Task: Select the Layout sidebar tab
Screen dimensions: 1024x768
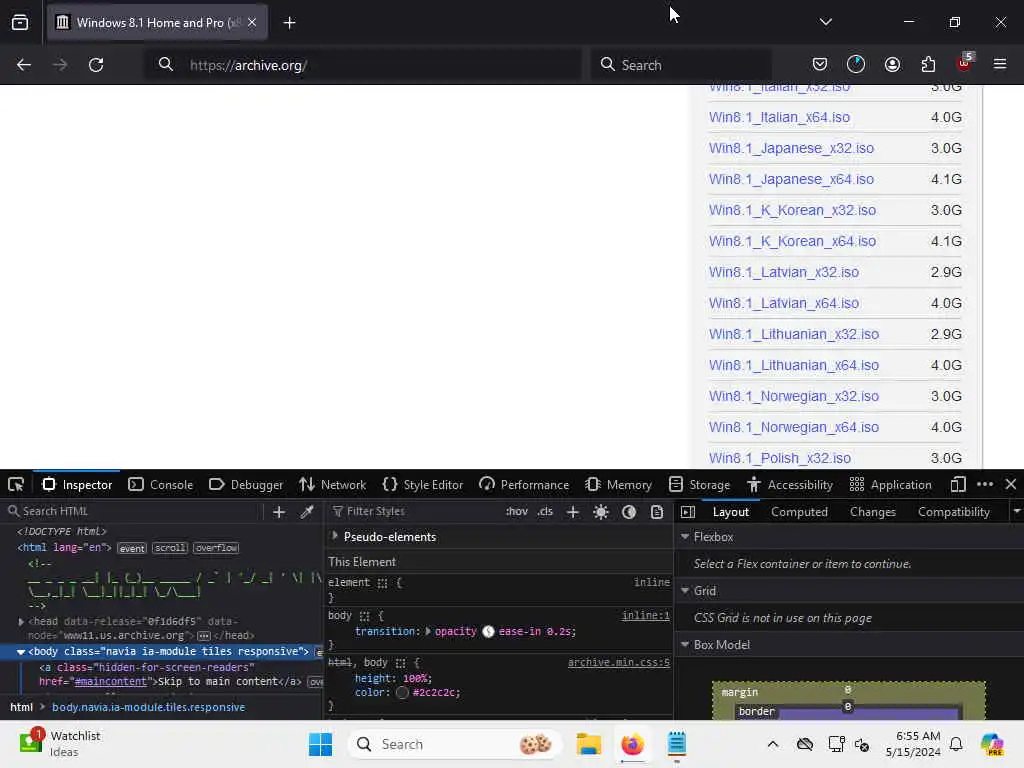Action: pos(731,512)
